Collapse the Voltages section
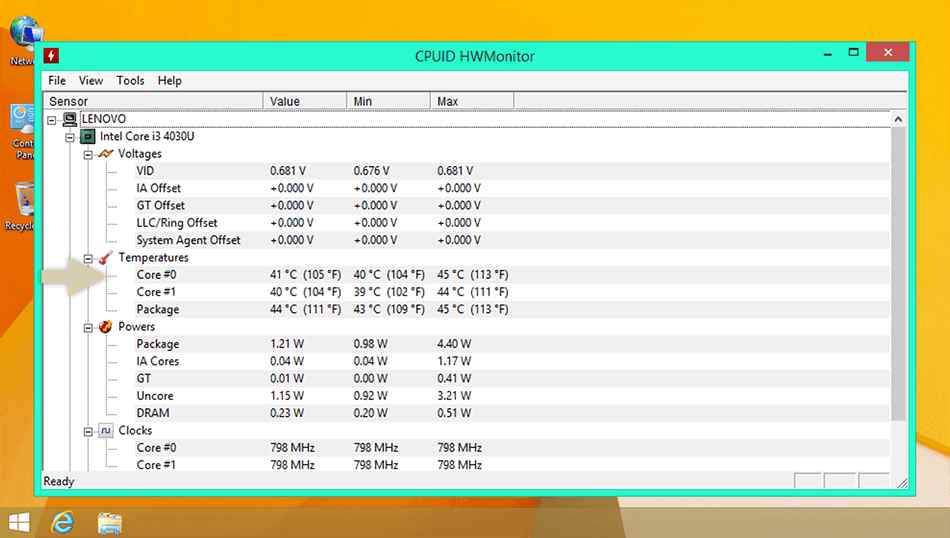The image size is (950, 538). point(88,154)
